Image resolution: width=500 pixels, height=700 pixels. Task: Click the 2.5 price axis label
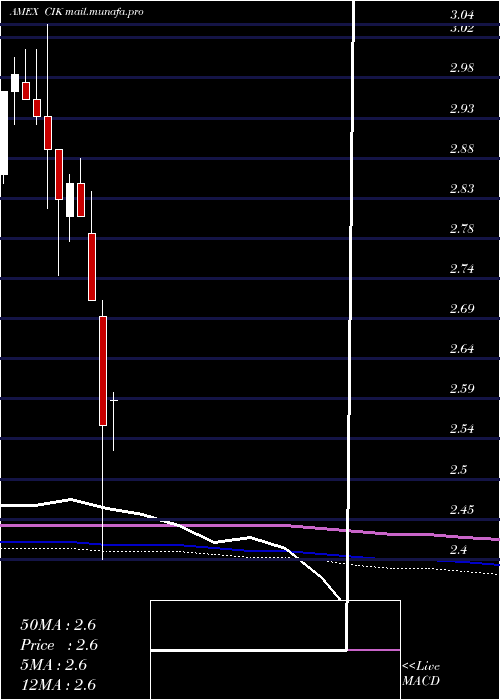[x=458, y=469]
